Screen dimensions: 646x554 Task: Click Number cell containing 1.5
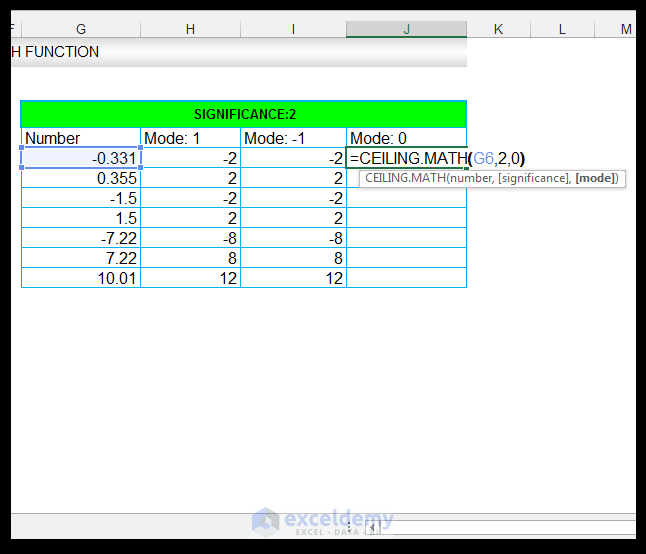point(81,218)
